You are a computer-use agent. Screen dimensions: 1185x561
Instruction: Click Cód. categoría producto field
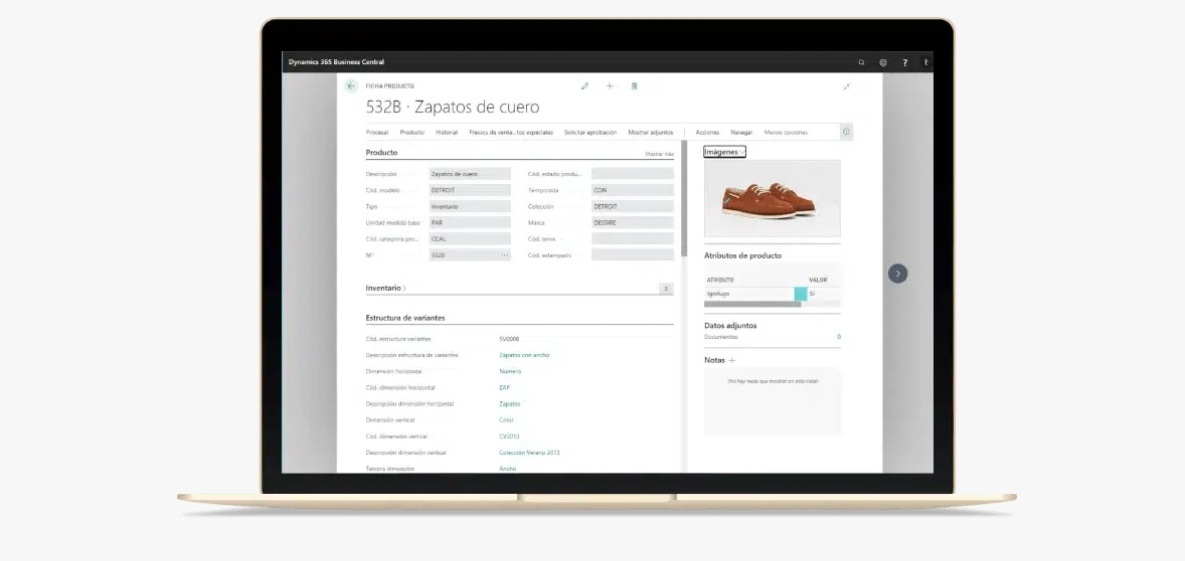pyautogui.click(x=470, y=239)
